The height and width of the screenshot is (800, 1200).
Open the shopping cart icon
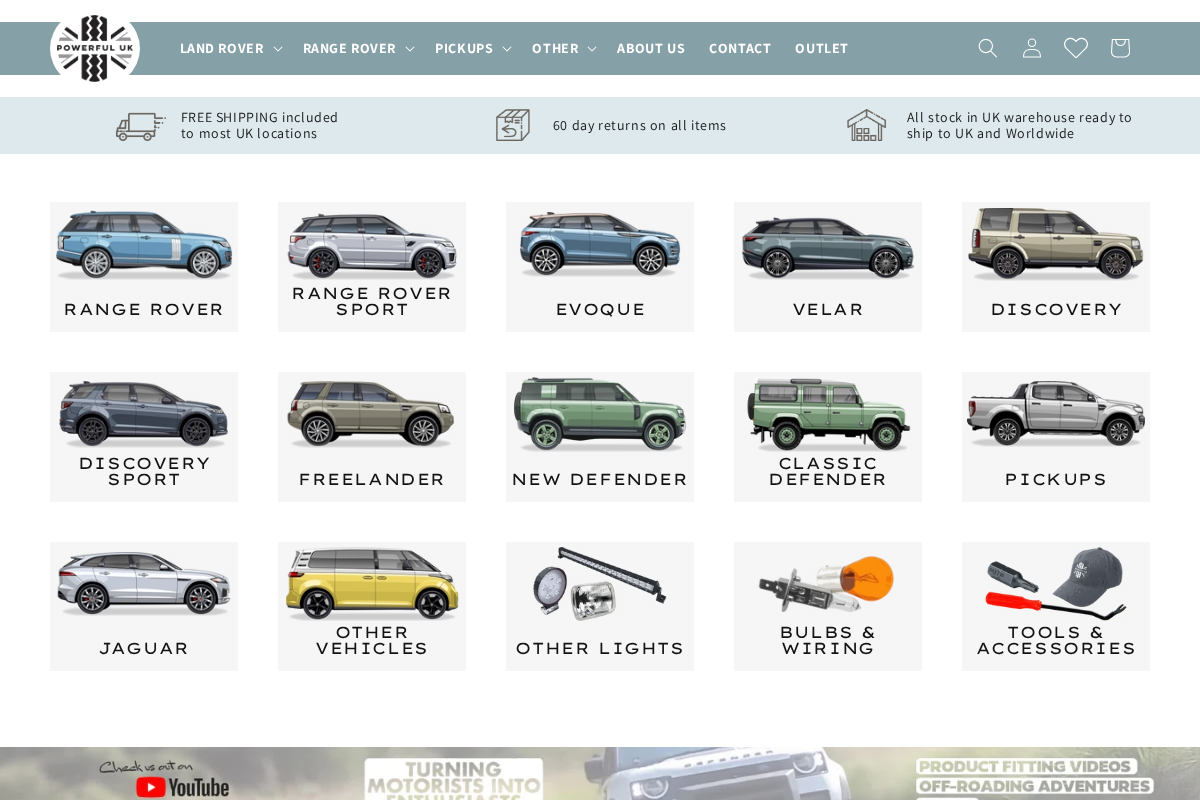coord(1119,47)
